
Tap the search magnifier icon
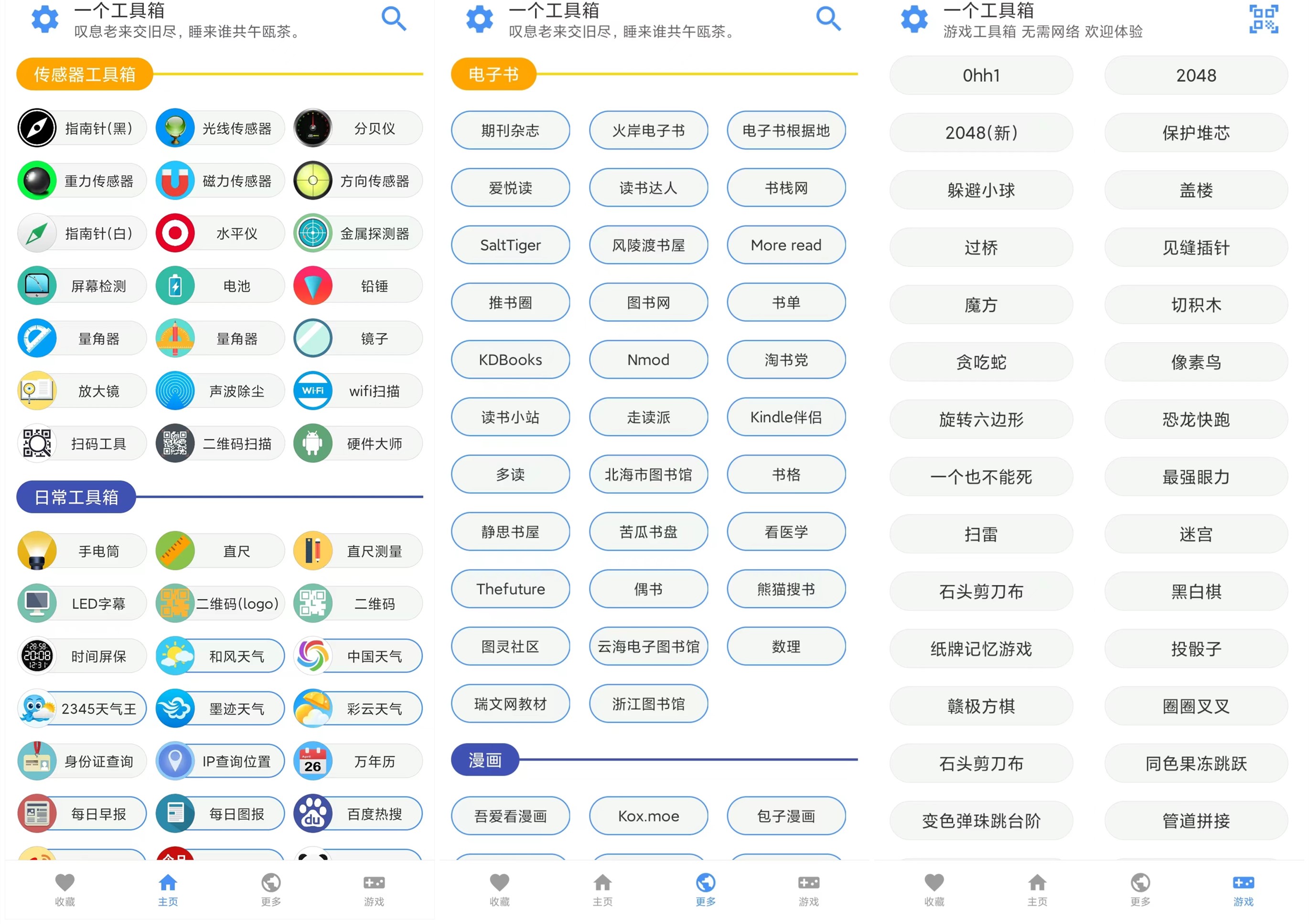393,19
